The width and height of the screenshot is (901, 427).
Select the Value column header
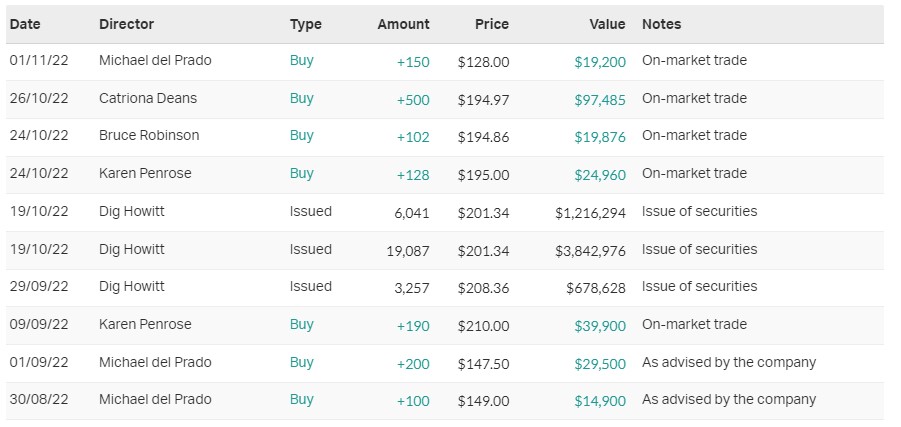607,24
